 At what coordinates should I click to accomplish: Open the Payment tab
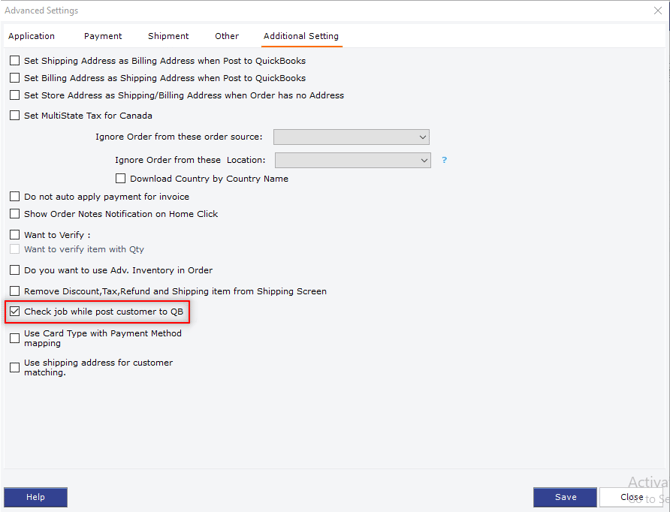pos(103,37)
